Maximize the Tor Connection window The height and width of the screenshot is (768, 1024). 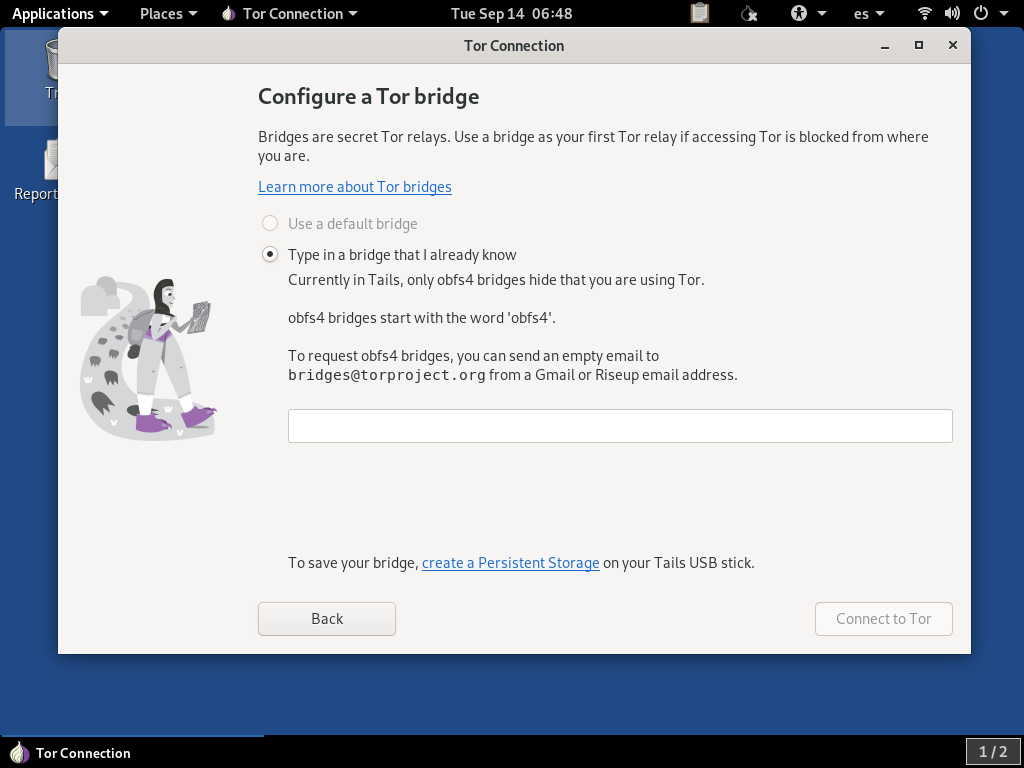(x=919, y=45)
